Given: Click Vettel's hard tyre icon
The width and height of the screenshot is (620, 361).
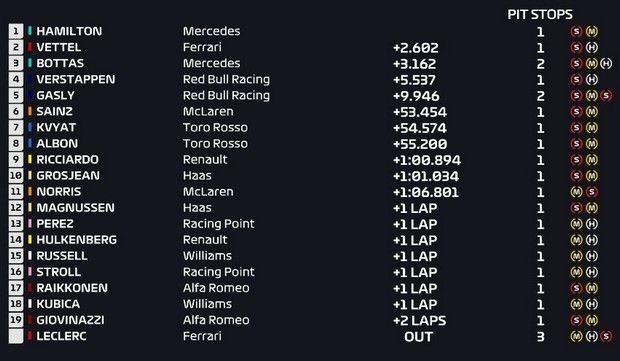Looking at the screenshot, I should pyautogui.click(x=592, y=47).
